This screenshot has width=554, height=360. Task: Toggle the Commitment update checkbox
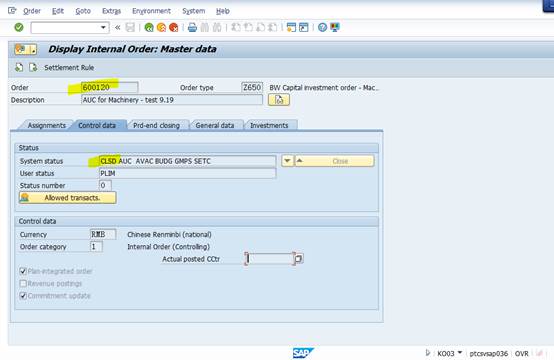(x=23, y=296)
